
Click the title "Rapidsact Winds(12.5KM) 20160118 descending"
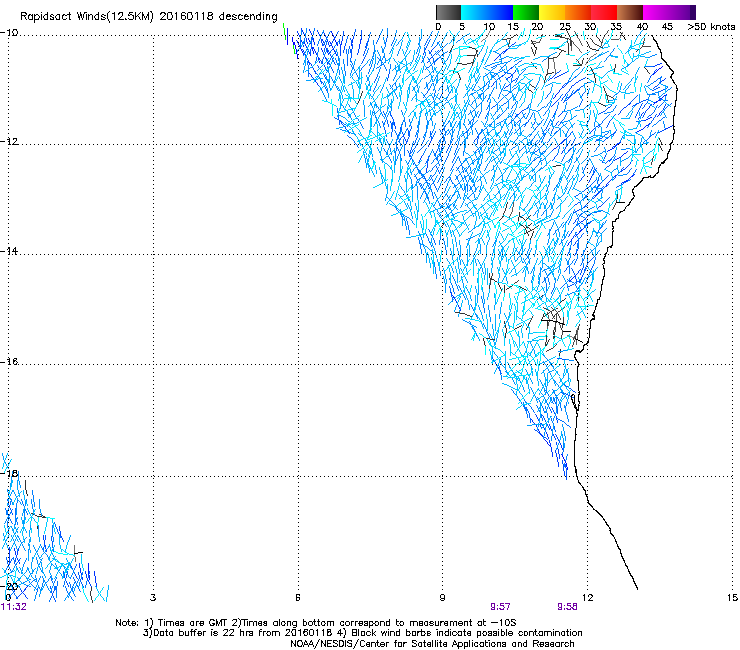[x=149, y=17]
